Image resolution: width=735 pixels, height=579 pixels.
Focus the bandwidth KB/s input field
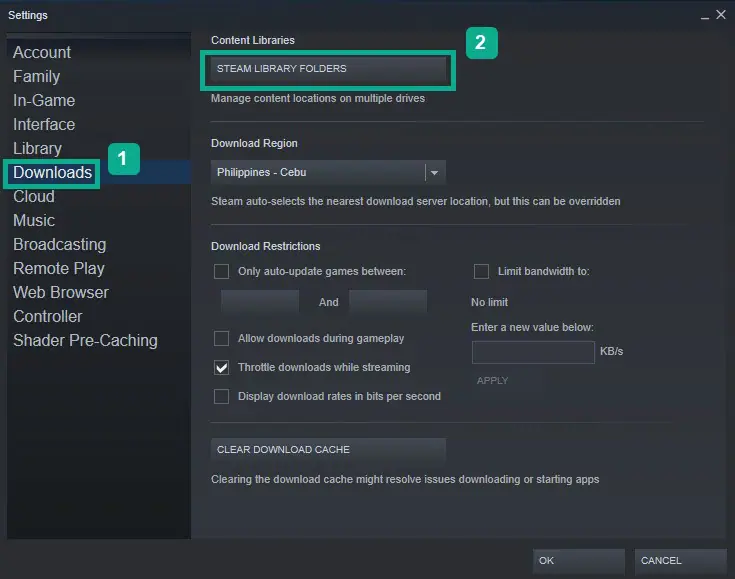pyautogui.click(x=533, y=352)
